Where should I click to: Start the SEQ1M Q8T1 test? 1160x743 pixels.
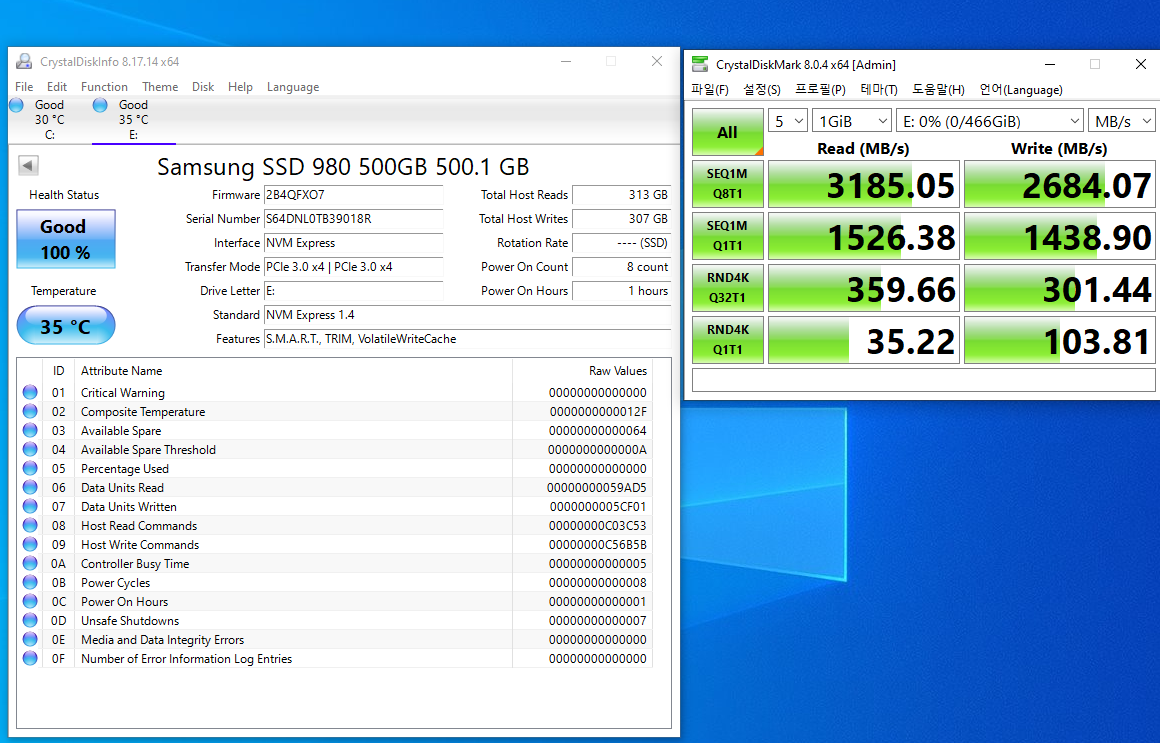pyautogui.click(x=727, y=184)
